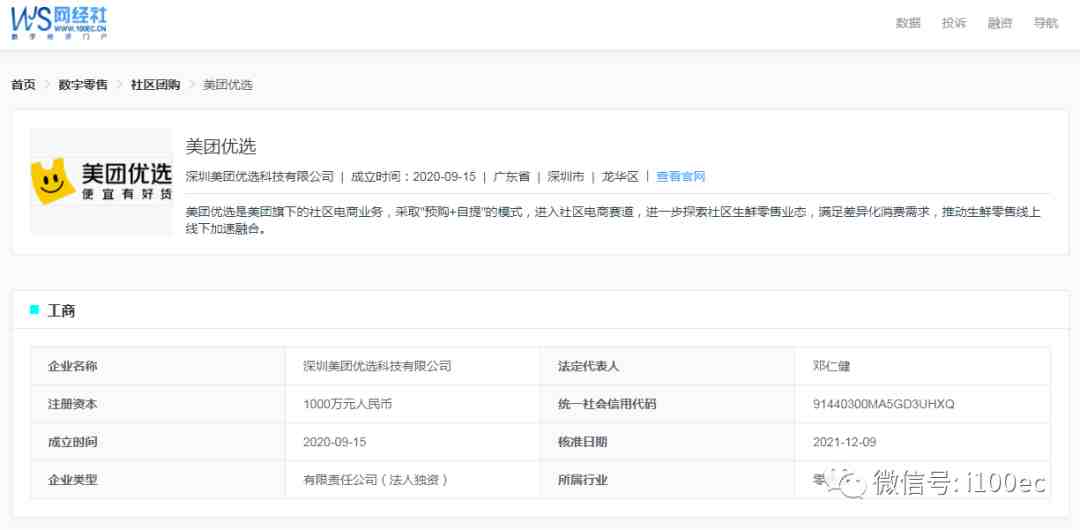Viewport: 1080px width, 530px height.
Task: Go to 首页 in breadcrumb
Action: click(x=23, y=85)
